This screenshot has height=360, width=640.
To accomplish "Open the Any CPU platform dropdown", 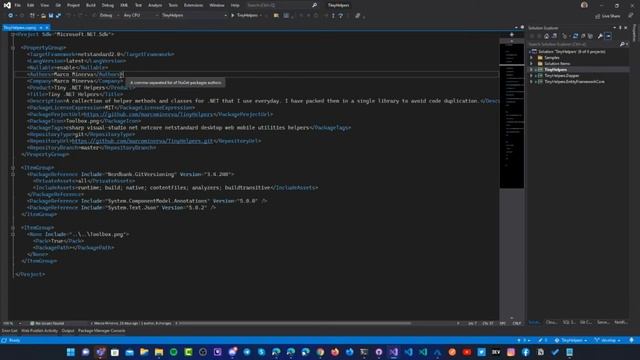I will 140,16.
